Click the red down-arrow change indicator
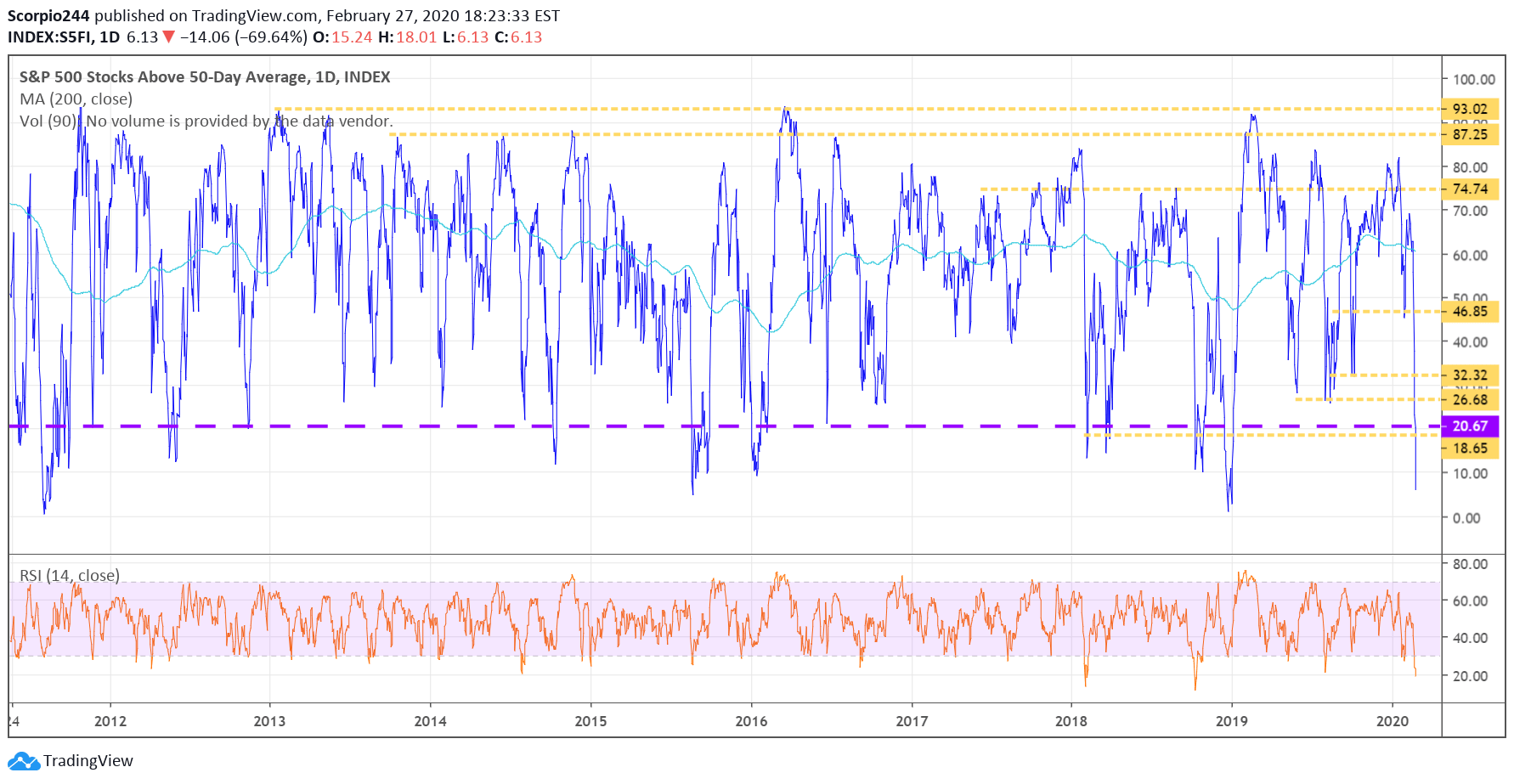The width and height of the screenshot is (1514, 784). pos(169,37)
